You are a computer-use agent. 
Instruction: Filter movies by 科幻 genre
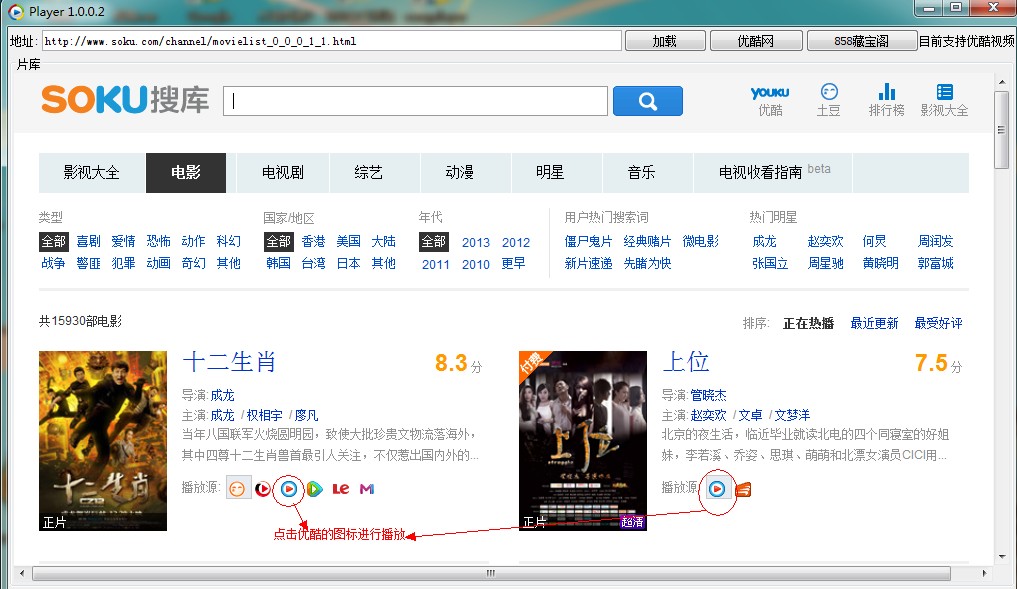[228, 241]
